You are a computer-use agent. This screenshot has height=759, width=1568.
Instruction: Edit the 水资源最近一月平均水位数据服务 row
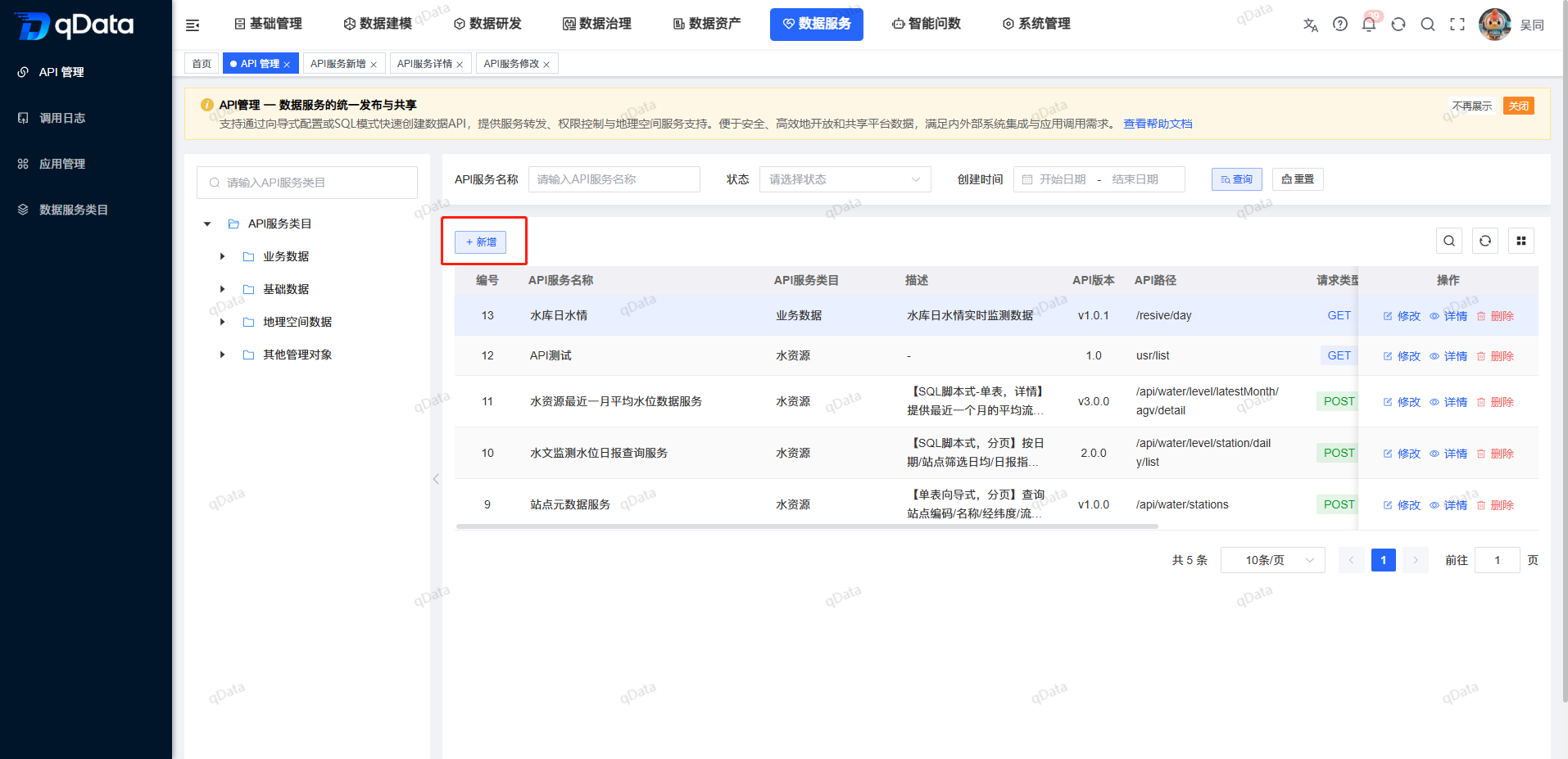point(1402,402)
